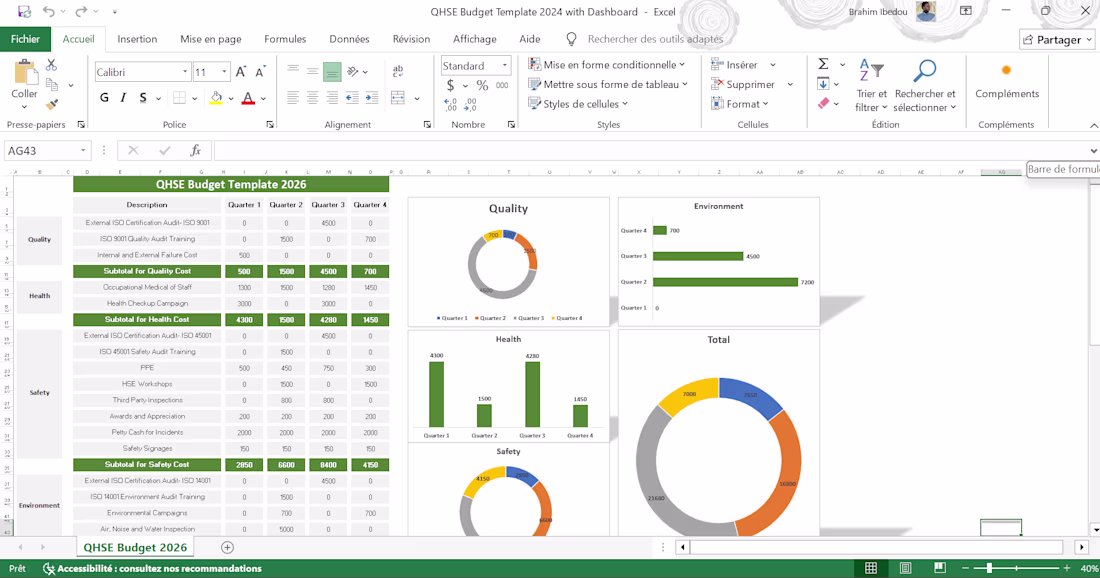Toggle wrap text icon

point(398,71)
